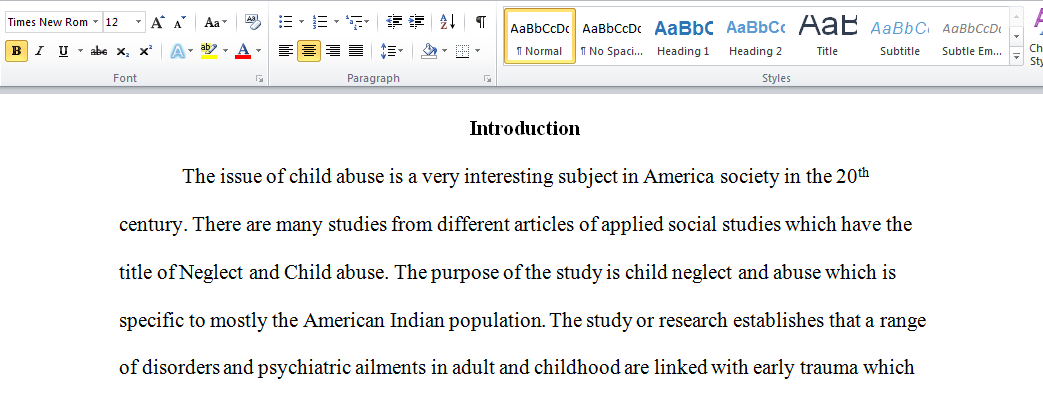The height and width of the screenshot is (394, 1043).
Task: Select Align Text Left
Action: coord(286,51)
